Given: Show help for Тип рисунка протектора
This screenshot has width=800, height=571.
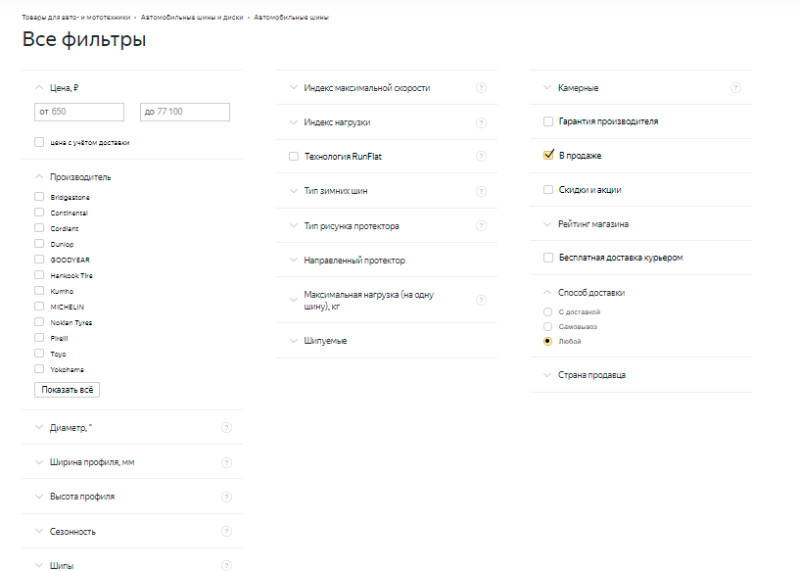Looking at the screenshot, I should click(481, 225).
